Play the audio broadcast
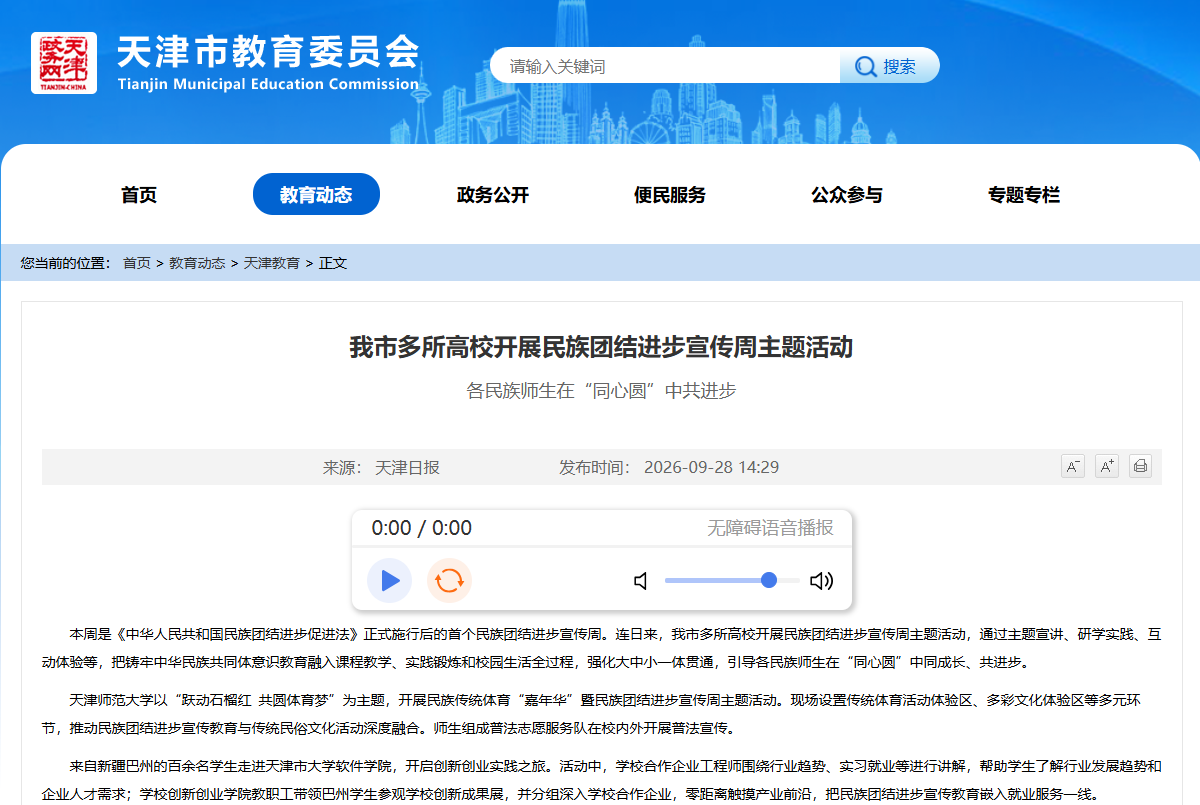 point(389,580)
